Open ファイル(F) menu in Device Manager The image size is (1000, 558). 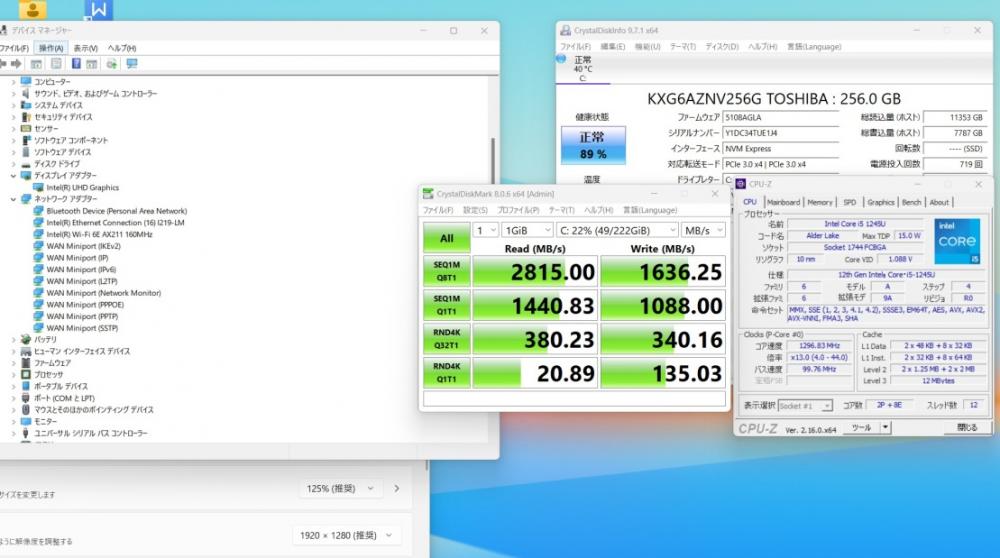coord(13,48)
